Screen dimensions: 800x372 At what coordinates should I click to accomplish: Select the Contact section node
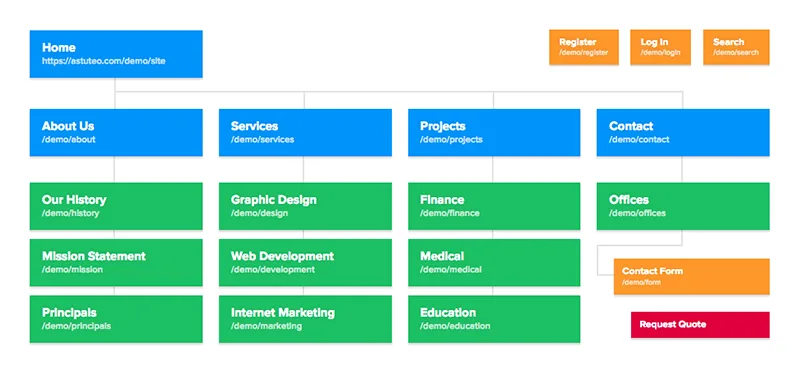[x=683, y=132]
